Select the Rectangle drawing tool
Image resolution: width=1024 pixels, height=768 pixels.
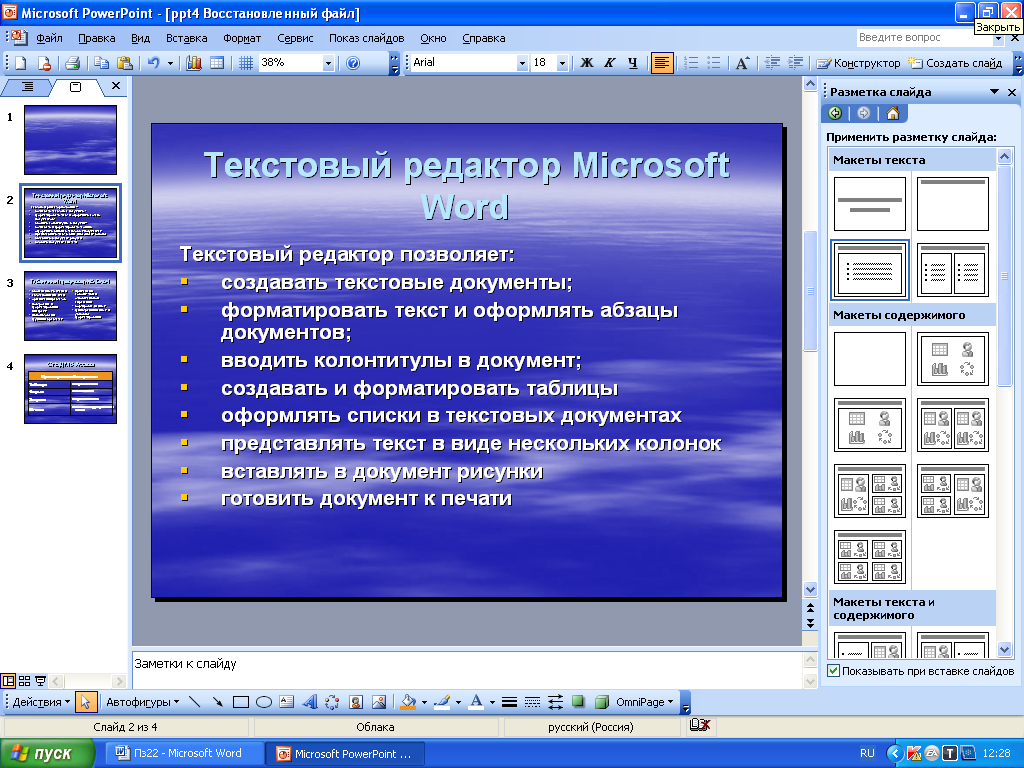[241, 702]
